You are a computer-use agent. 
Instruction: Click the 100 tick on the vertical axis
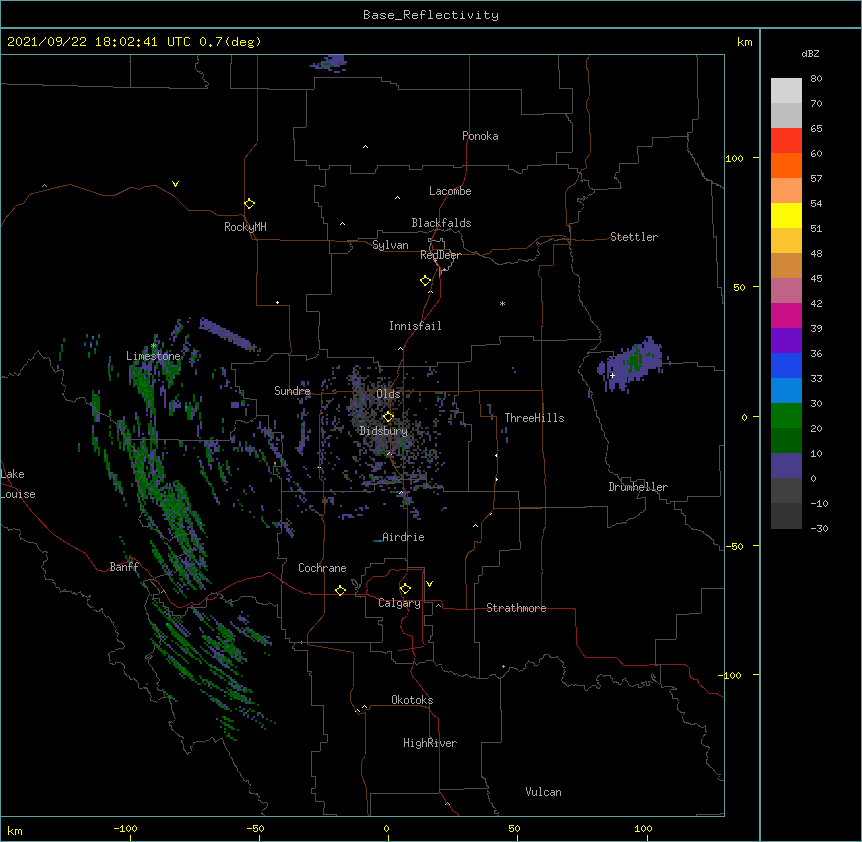[x=734, y=158]
